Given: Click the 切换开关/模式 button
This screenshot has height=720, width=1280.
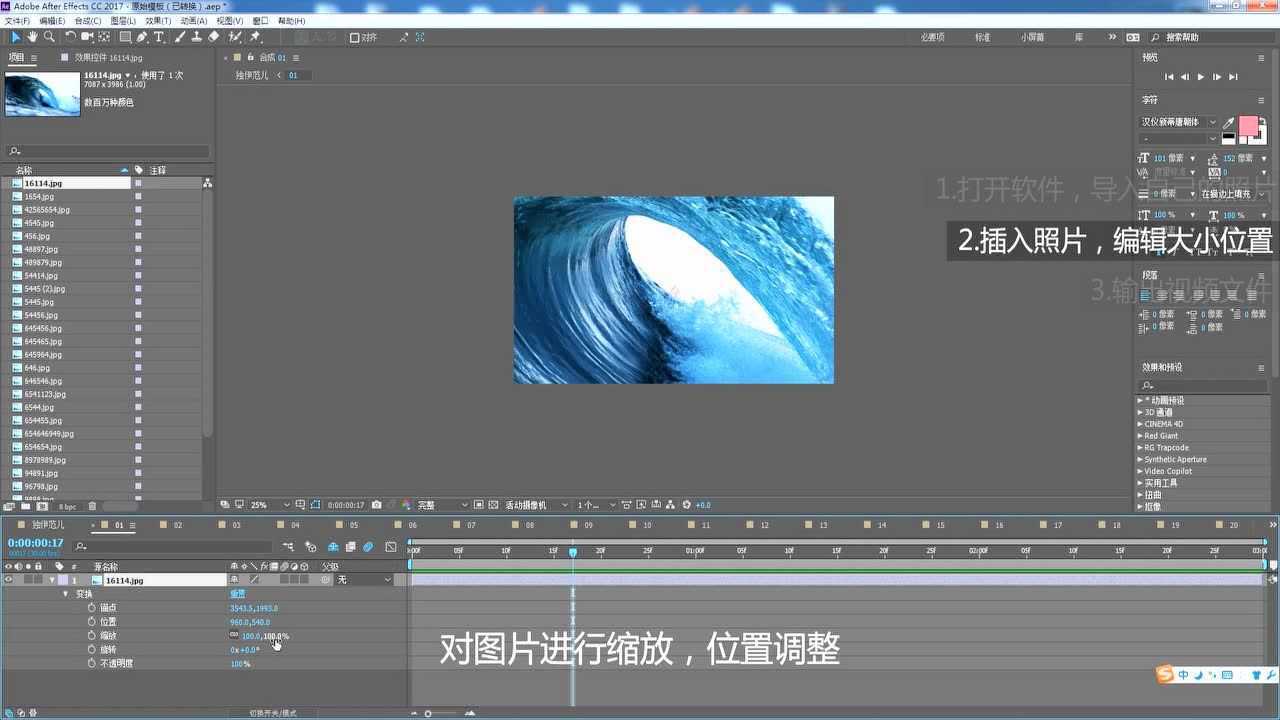Looking at the screenshot, I should point(273,713).
